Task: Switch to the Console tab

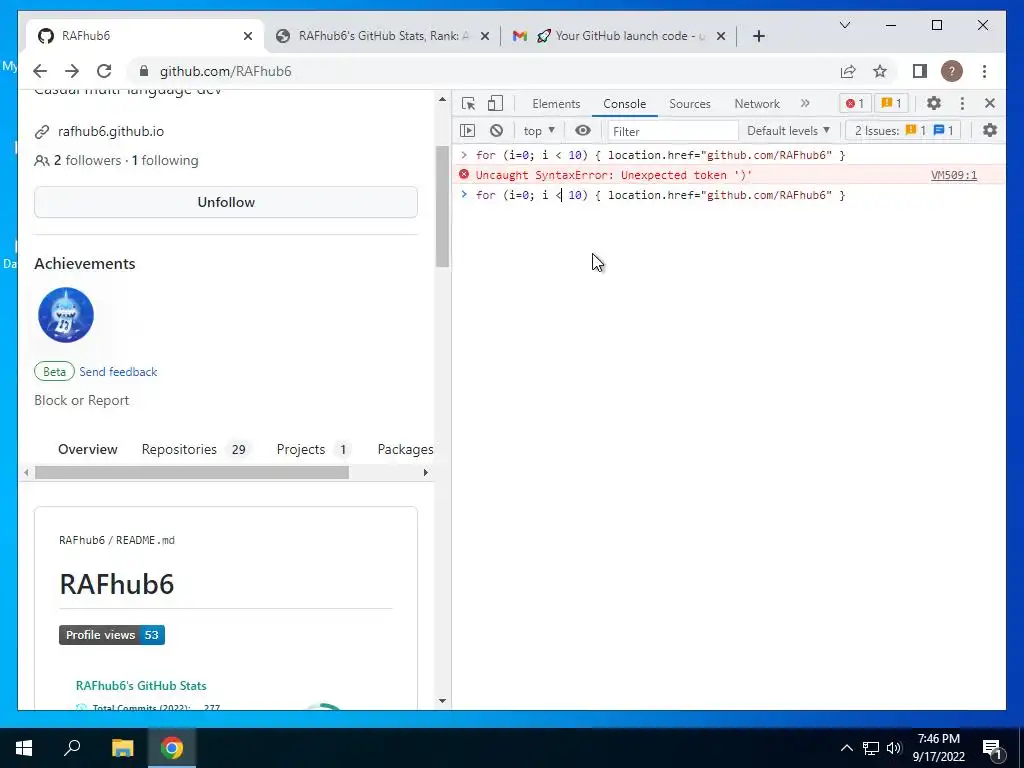Action: coord(624,104)
